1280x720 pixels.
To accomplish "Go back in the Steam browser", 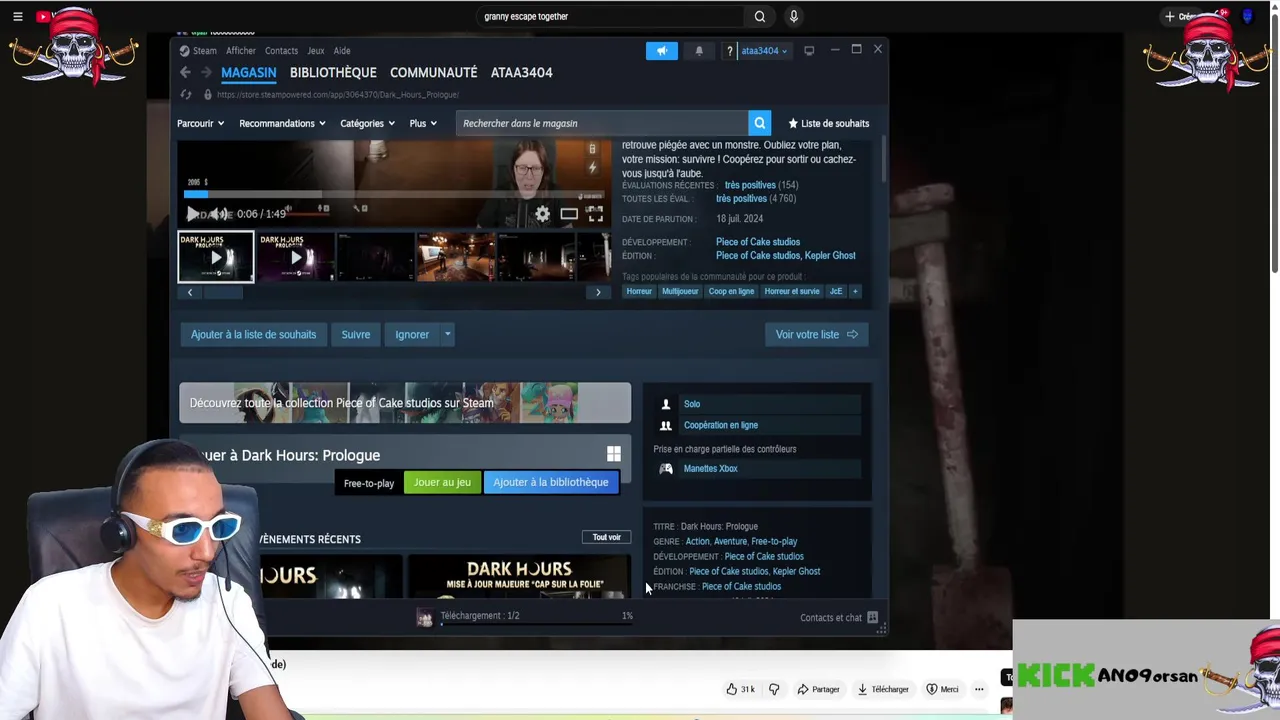I will pyautogui.click(x=185, y=72).
